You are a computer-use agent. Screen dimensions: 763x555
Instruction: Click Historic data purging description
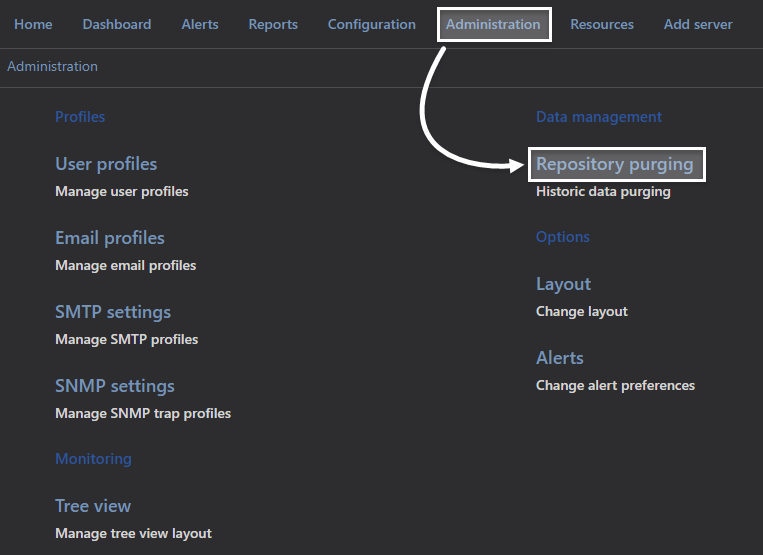coord(603,192)
